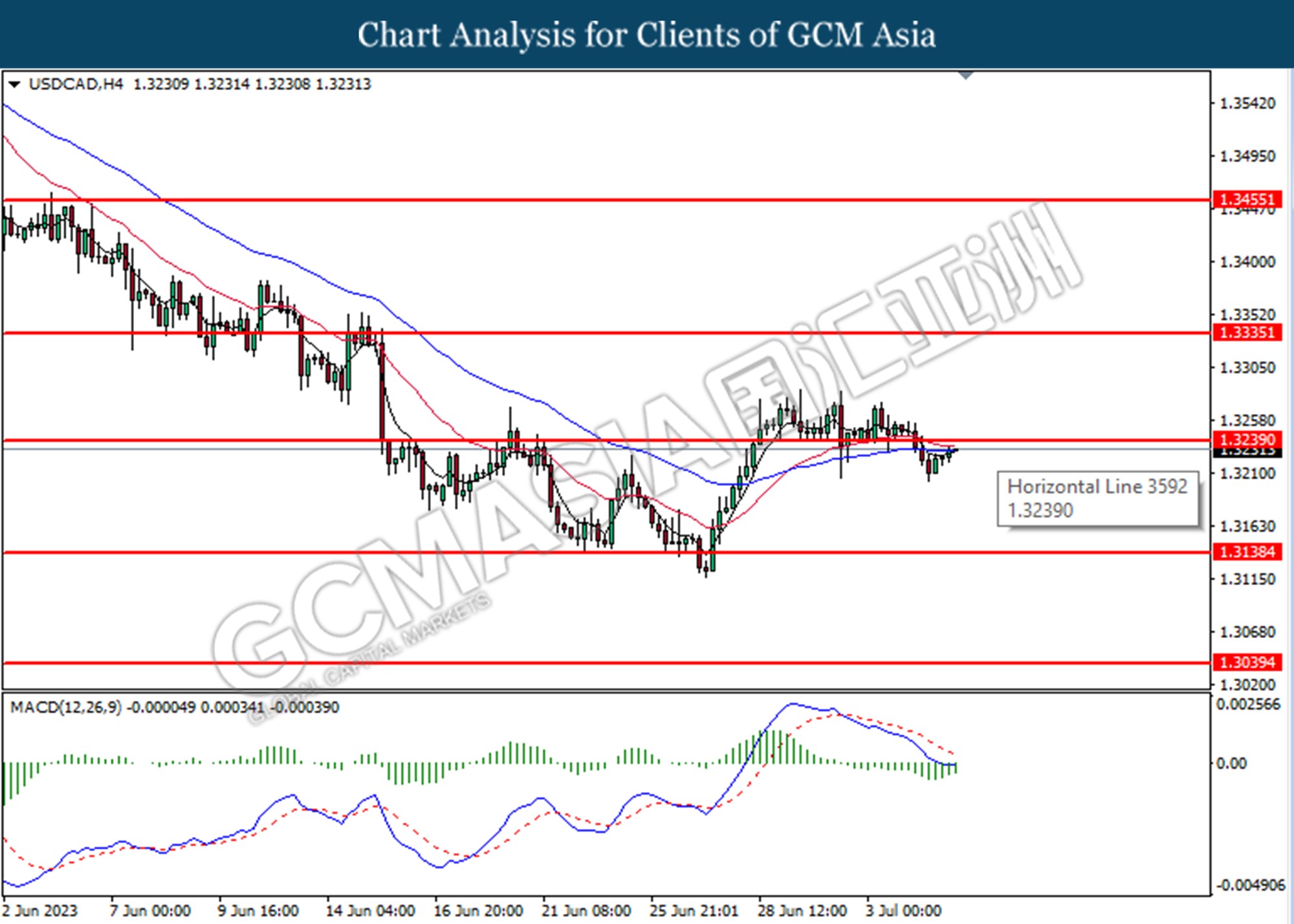The image size is (1294, 924).
Task: Click the 1.30680 price axis value
Action: coord(1247,632)
